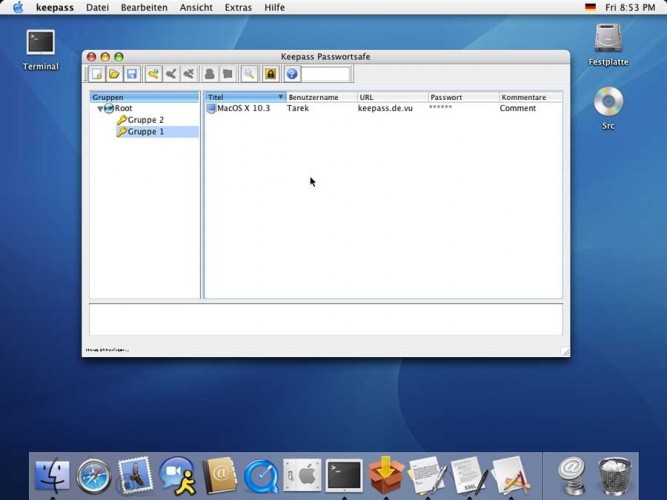Open Finder from the dock
667x500 pixels.
click(52, 475)
